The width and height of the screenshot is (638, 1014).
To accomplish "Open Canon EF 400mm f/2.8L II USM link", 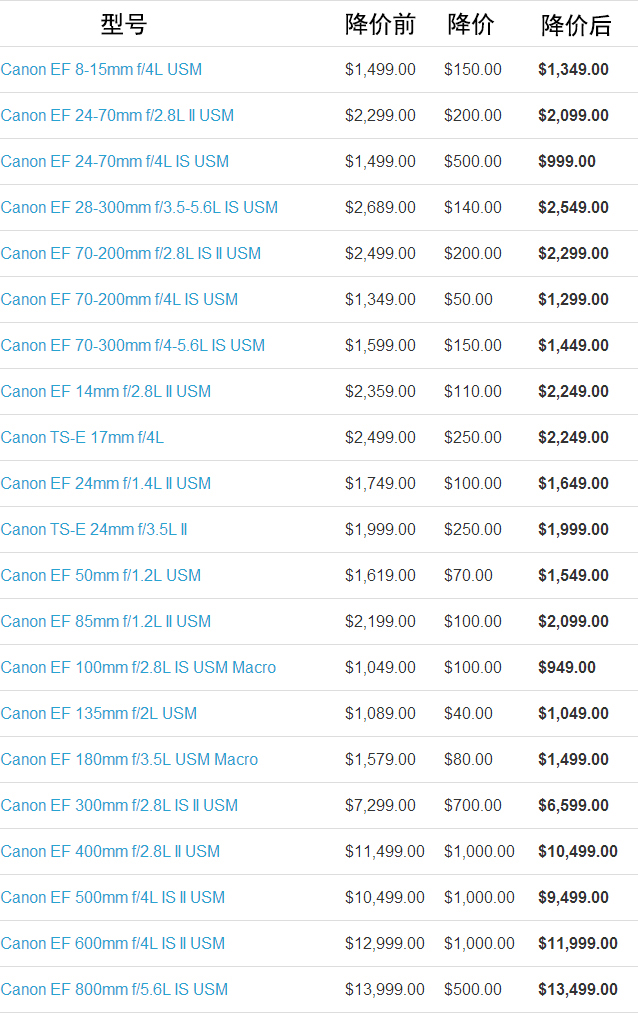I will [x=110, y=852].
